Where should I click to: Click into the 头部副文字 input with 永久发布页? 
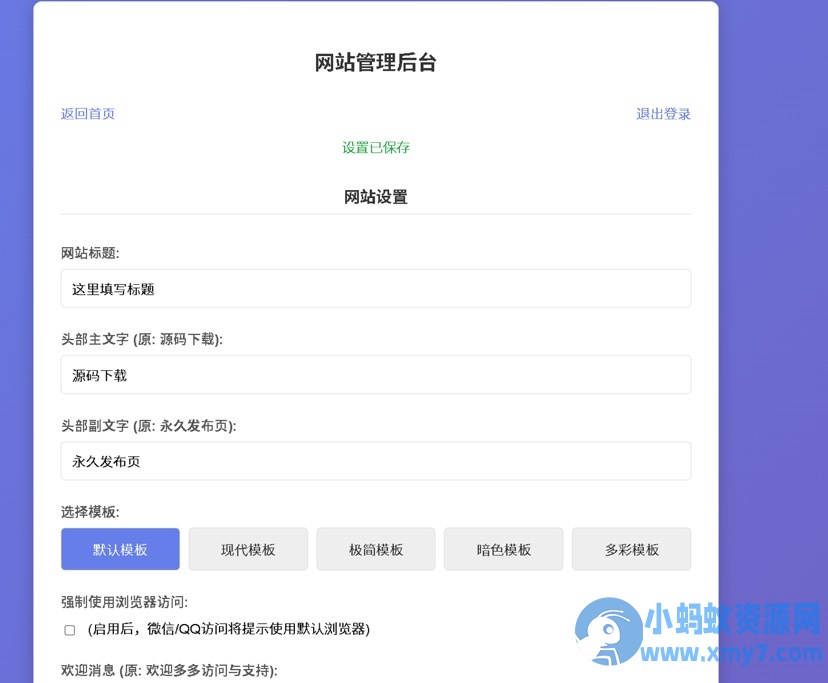click(376, 461)
